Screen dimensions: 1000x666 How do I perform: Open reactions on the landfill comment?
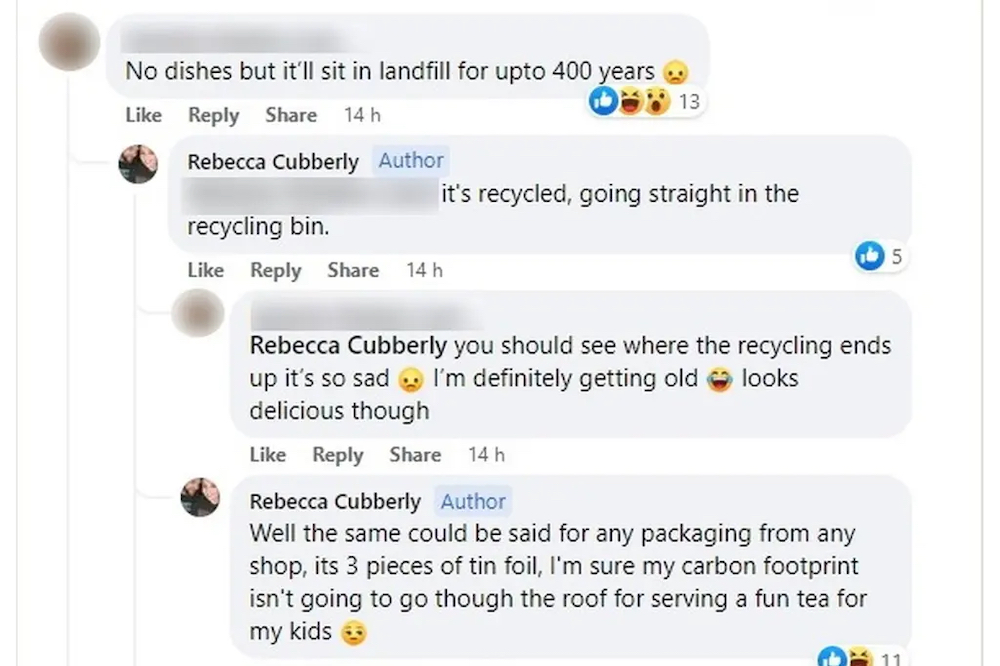(x=644, y=101)
